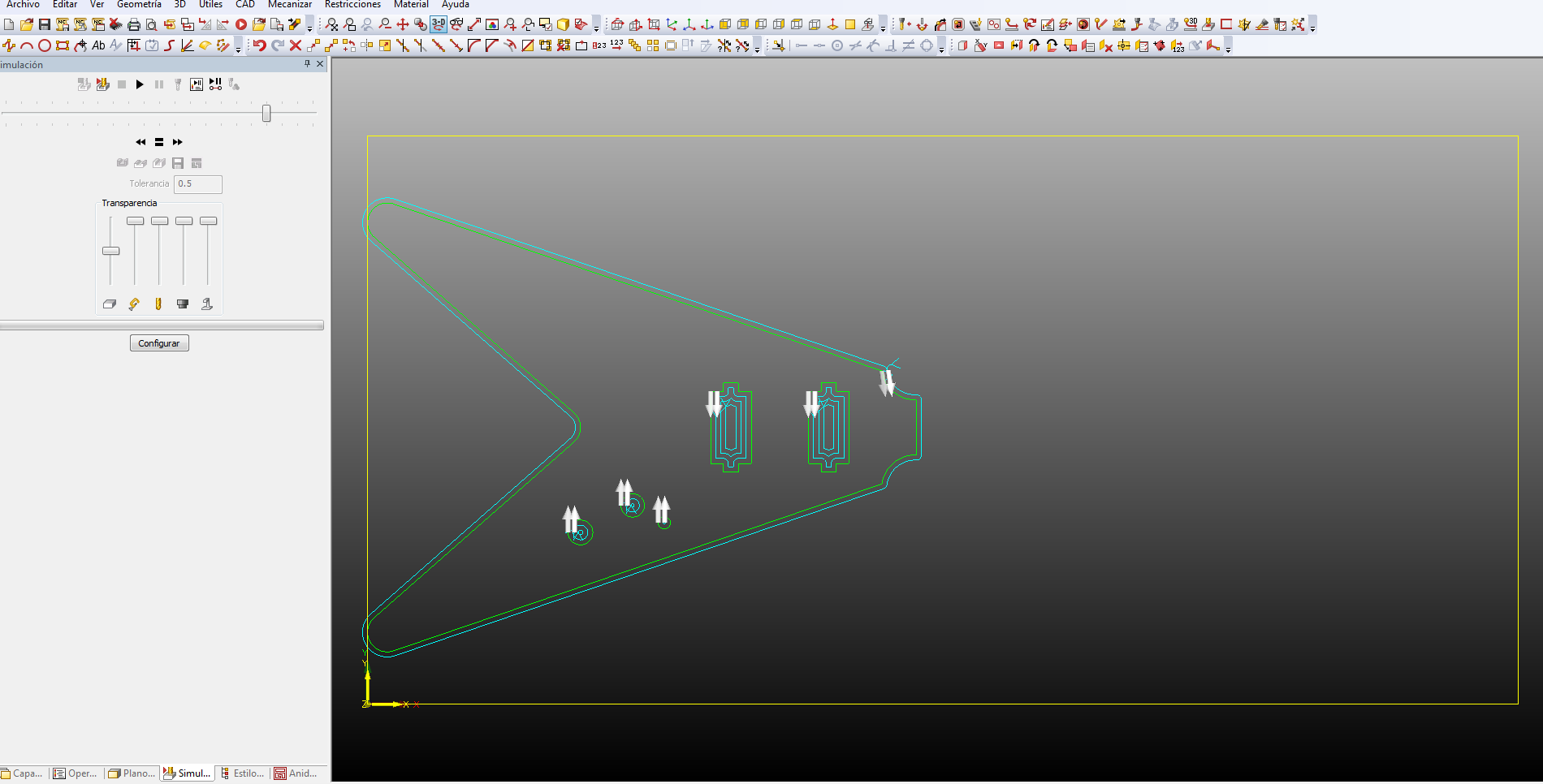This screenshot has width=1543, height=784.
Task: Click the red round pocket machining icon
Action: tap(1083, 24)
